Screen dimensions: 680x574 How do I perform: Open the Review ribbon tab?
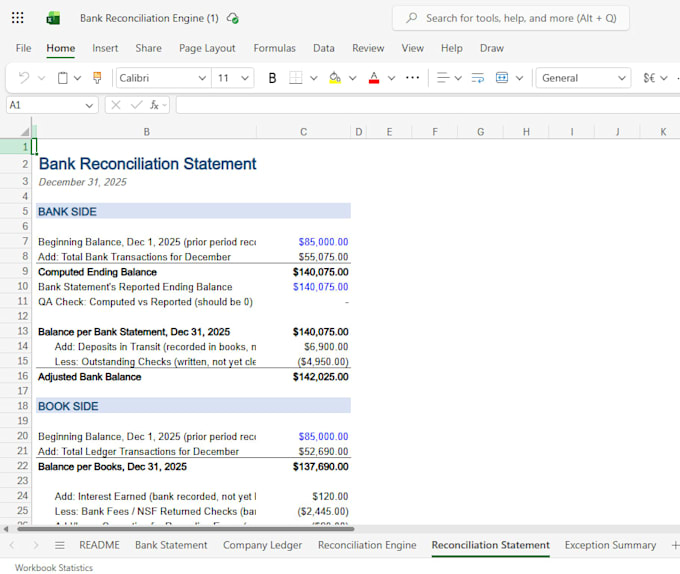pos(368,48)
